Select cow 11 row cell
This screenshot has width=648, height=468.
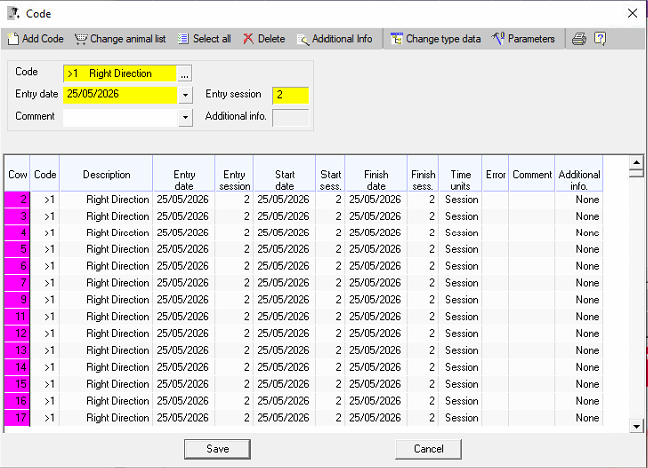17,317
